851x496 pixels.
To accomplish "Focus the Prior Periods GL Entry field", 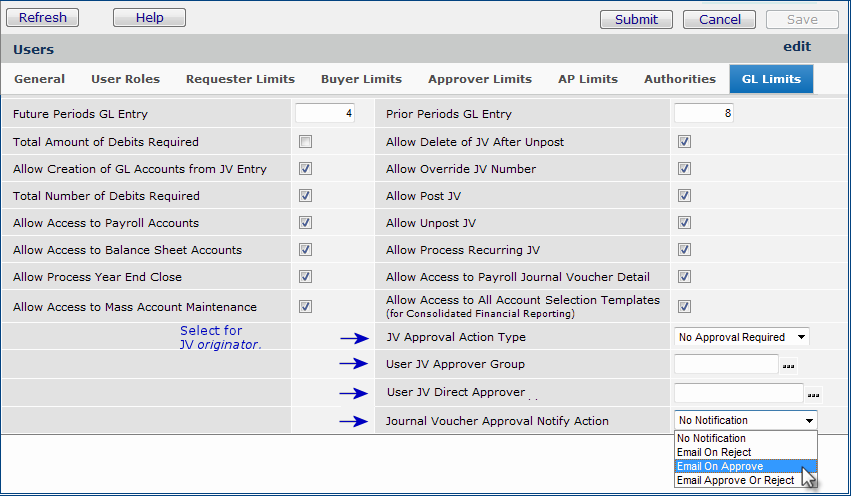I will 704,114.
